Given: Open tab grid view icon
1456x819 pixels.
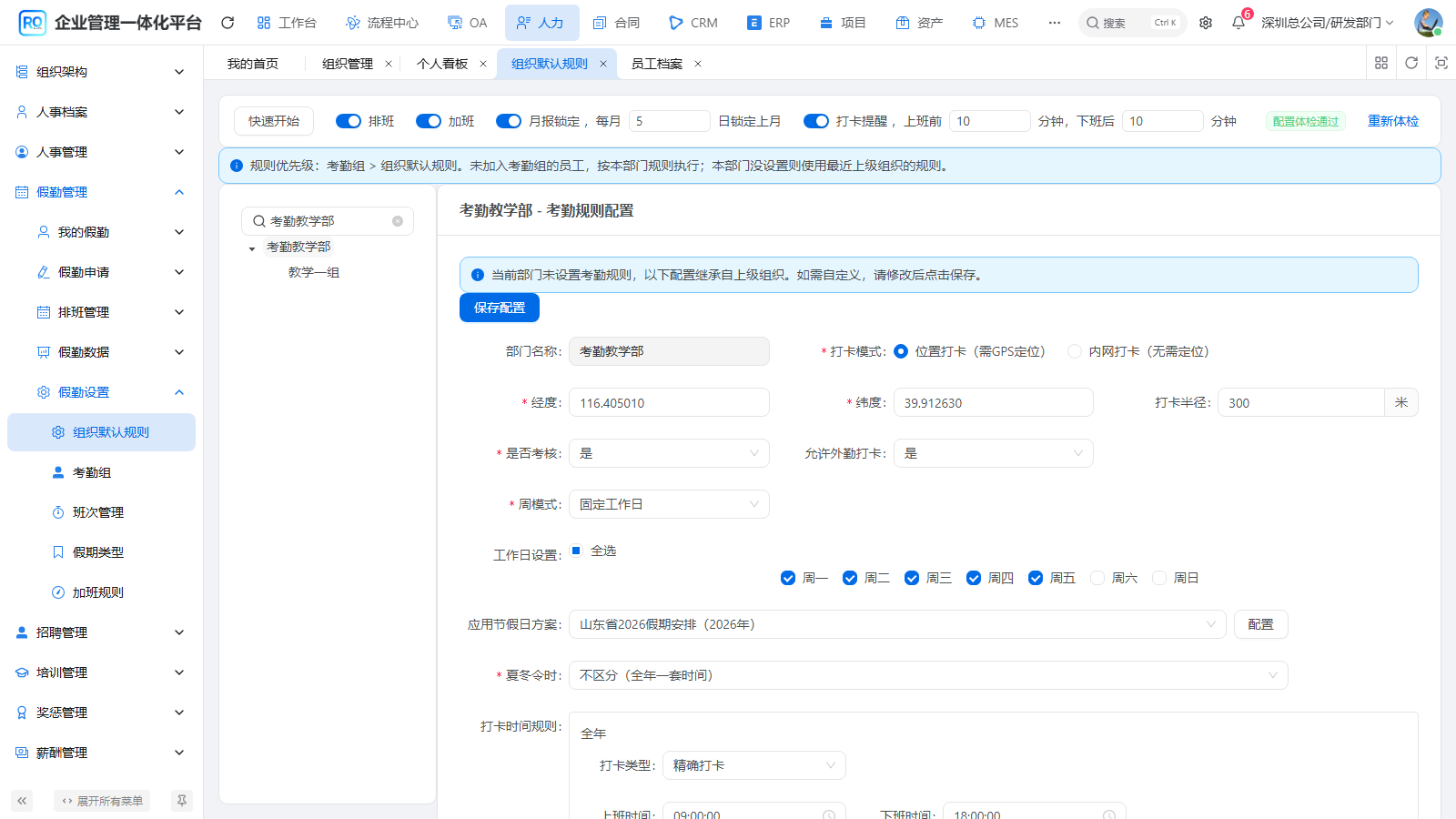Looking at the screenshot, I should pyautogui.click(x=1381, y=63).
